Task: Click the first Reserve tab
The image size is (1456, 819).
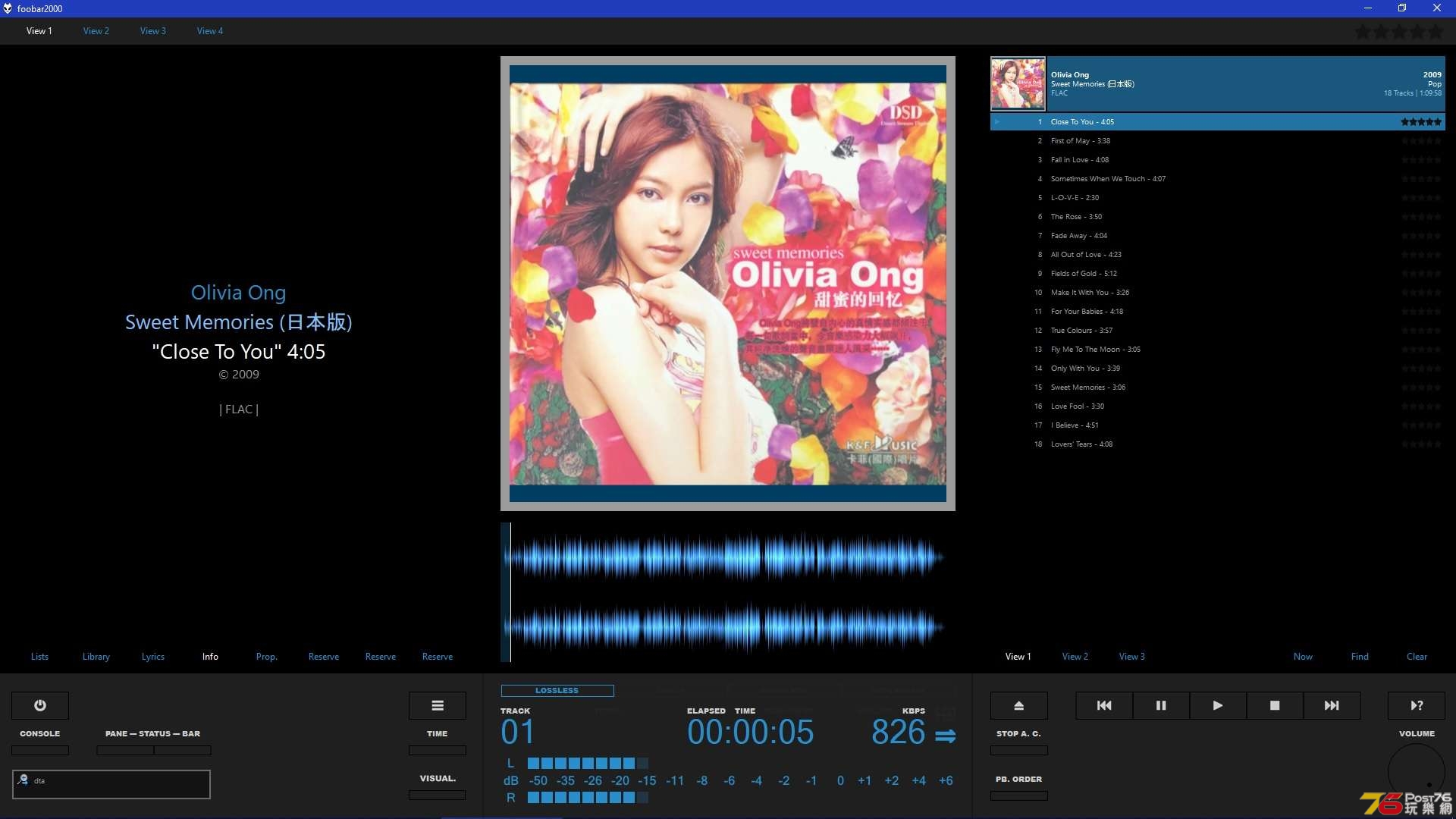Action: [324, 657]
